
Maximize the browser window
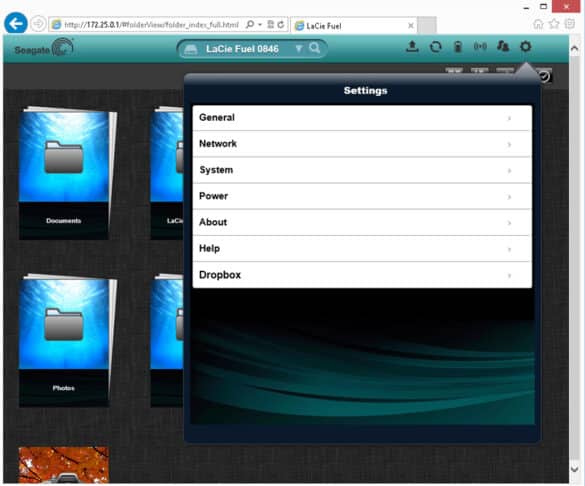(x=544, y=6)
